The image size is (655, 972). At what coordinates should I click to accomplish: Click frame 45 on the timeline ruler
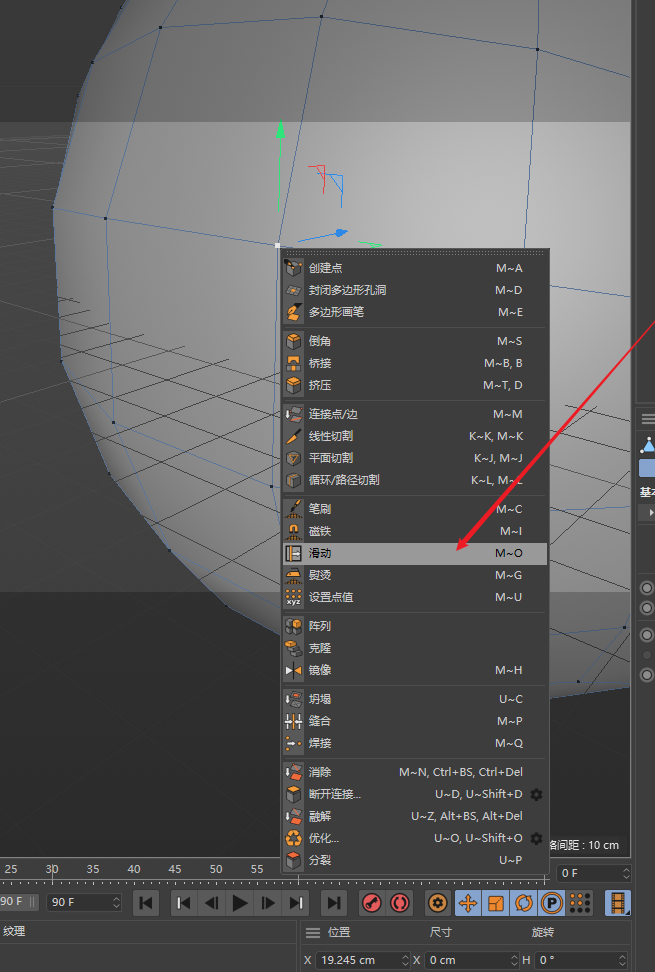(174, 869)
